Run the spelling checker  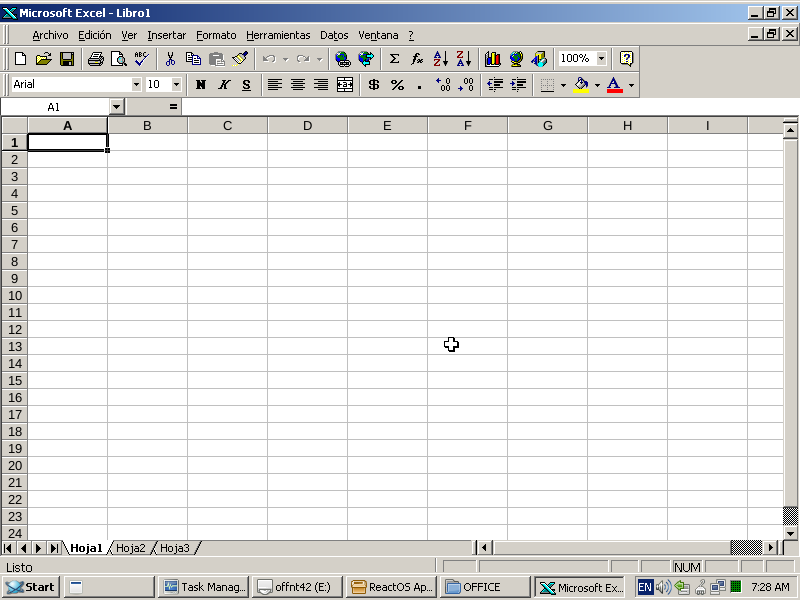tap(141, 59)
